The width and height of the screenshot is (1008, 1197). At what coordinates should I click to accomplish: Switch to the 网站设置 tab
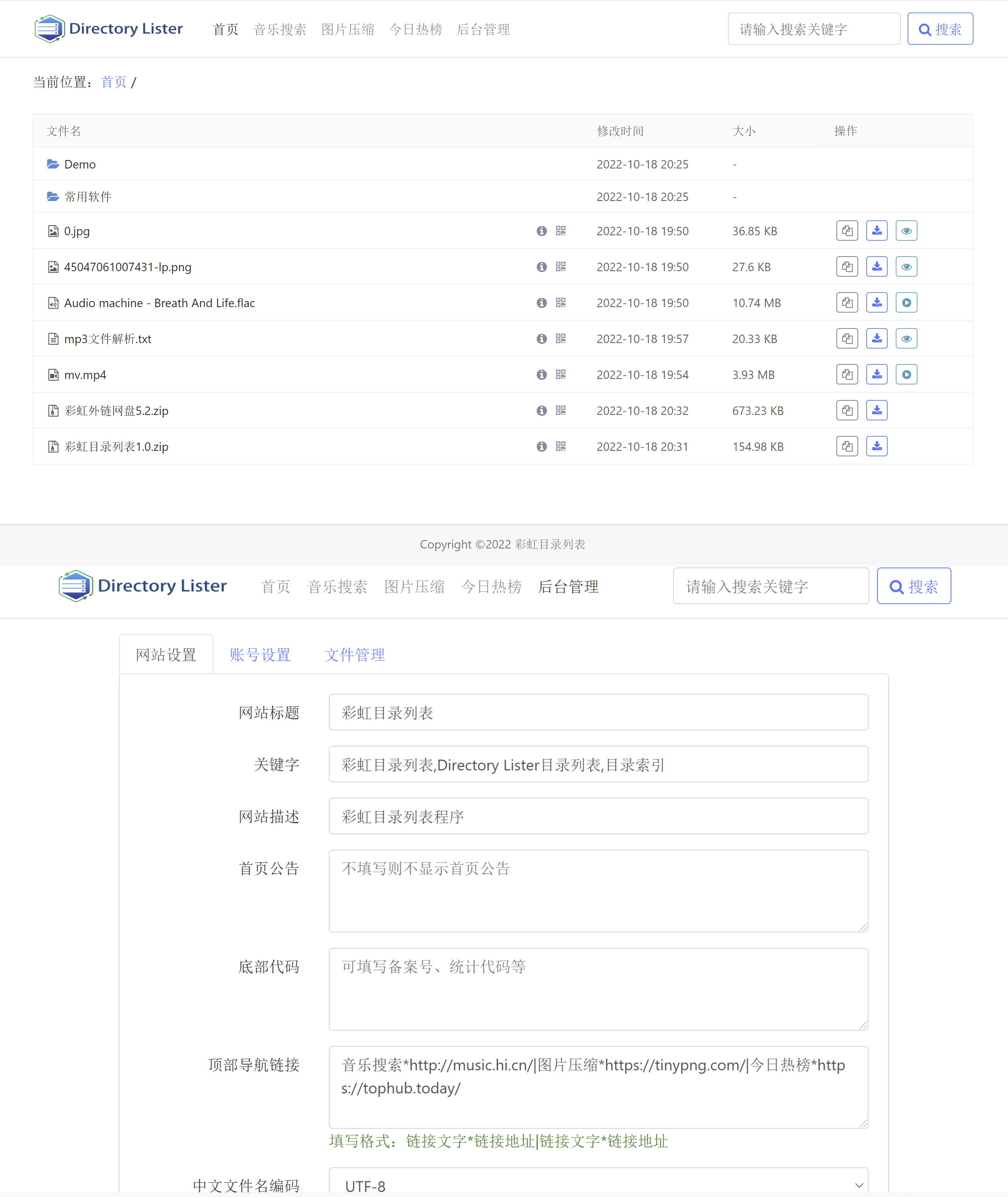[x=166, y=655]
